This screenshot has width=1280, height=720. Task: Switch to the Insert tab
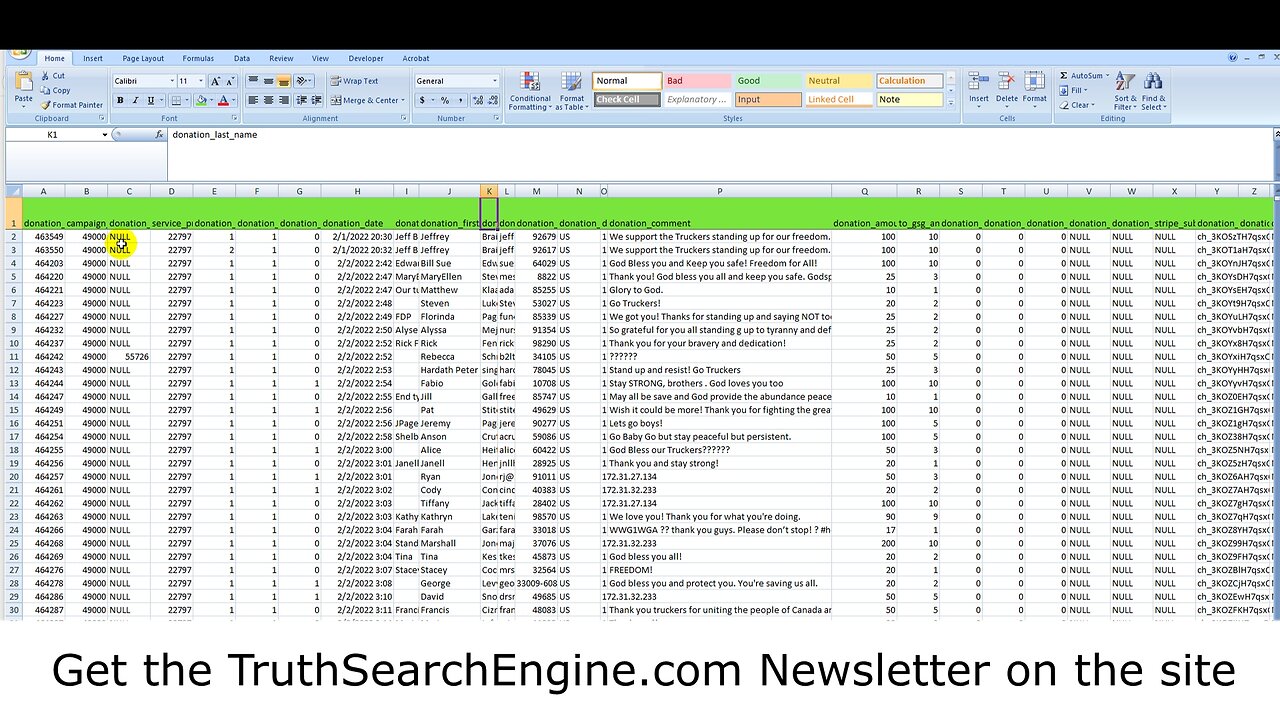[x=93, y=59]
